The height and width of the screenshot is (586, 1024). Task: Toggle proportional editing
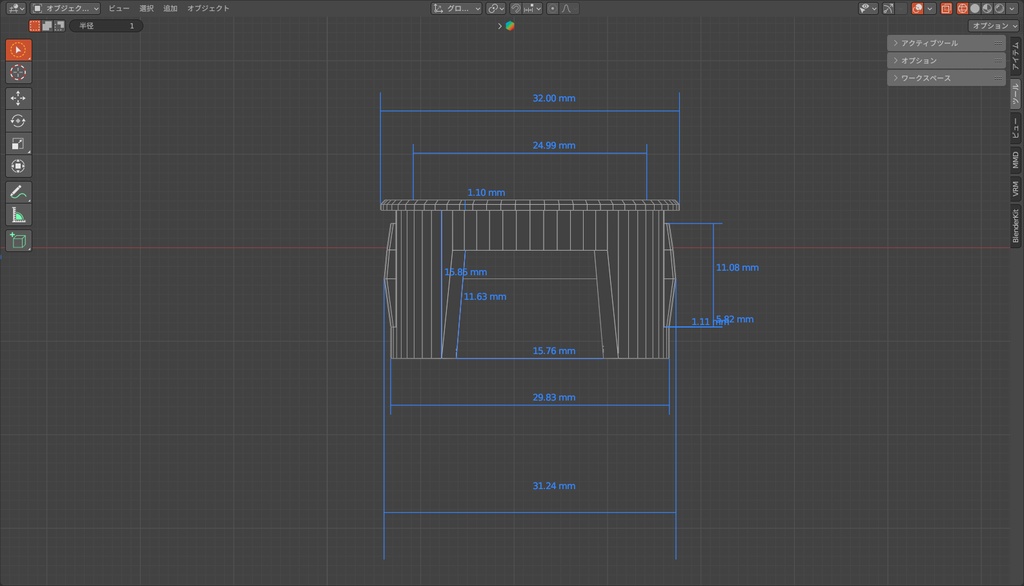(552, 8)
